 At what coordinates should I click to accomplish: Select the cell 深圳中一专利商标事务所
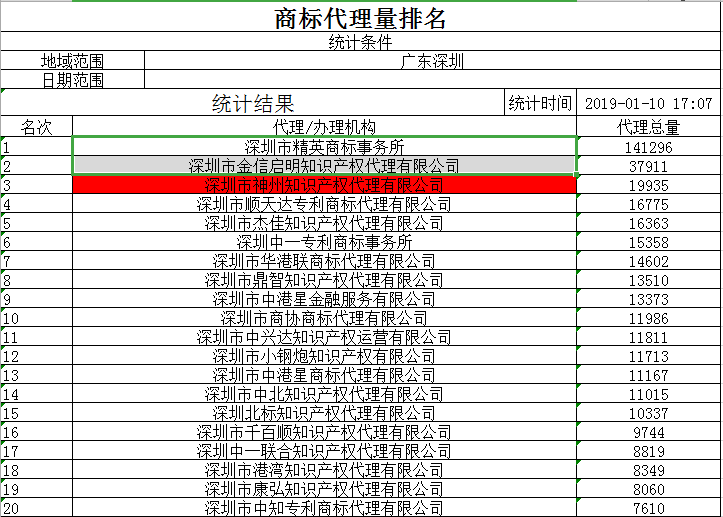click(x=325, y=242)
